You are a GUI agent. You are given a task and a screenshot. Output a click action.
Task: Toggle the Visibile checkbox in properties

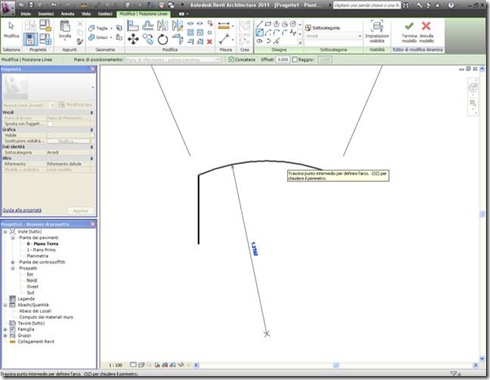coord(50,135)
